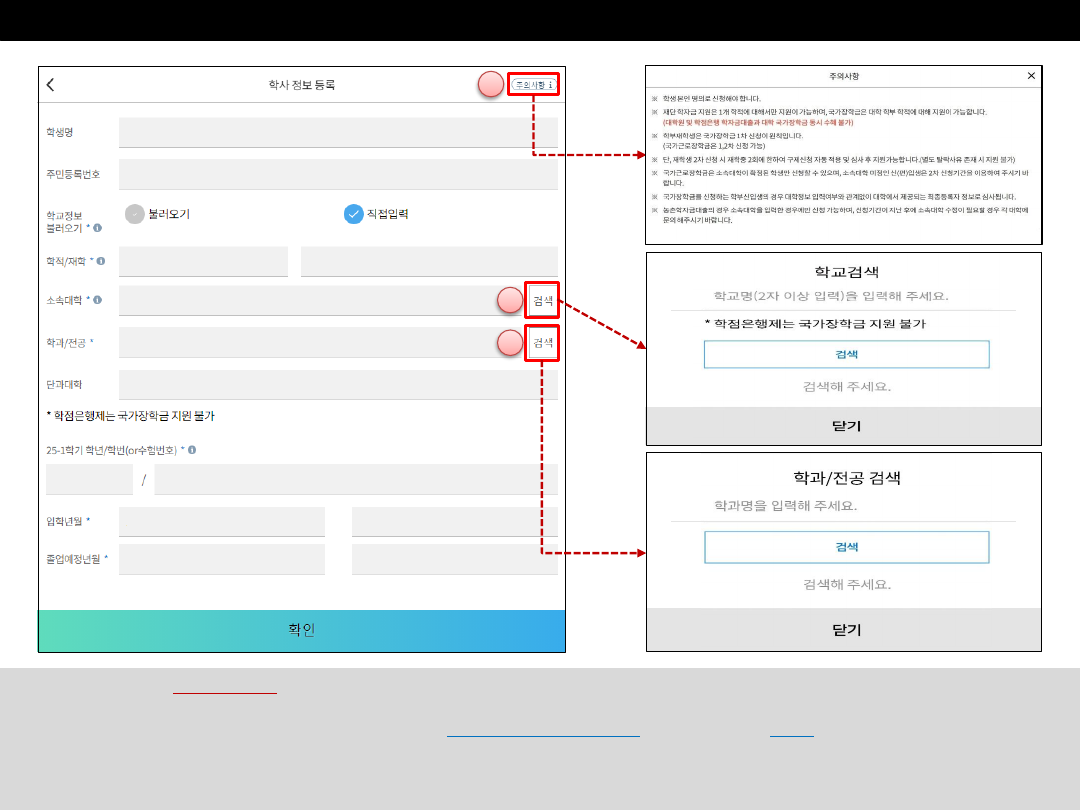Screen dimensions: 1080x810
Task: Click 검색 button next to 소속대학 field
Action: click(x=543, y=301)
